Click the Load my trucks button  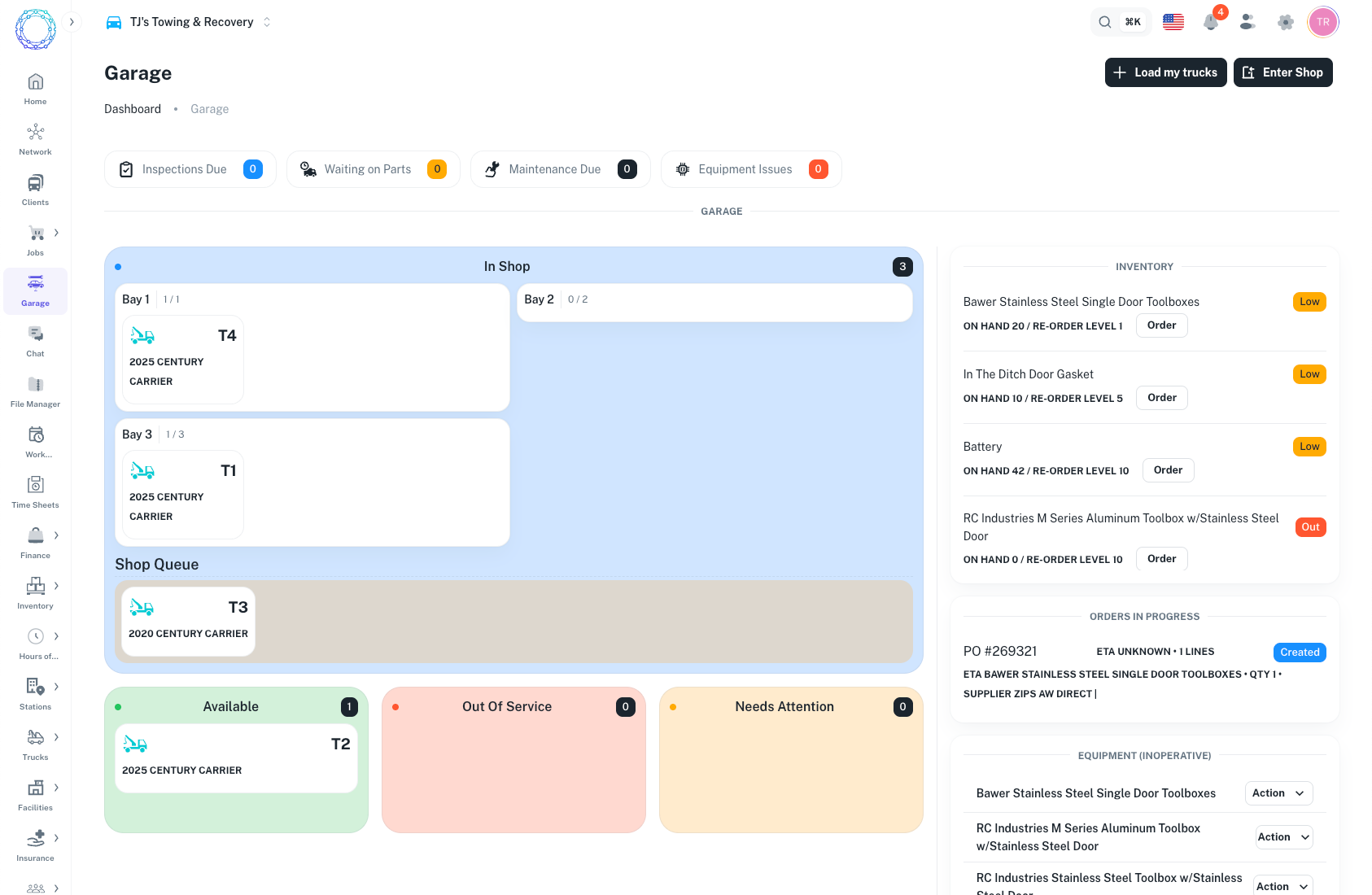[1165, 72]
